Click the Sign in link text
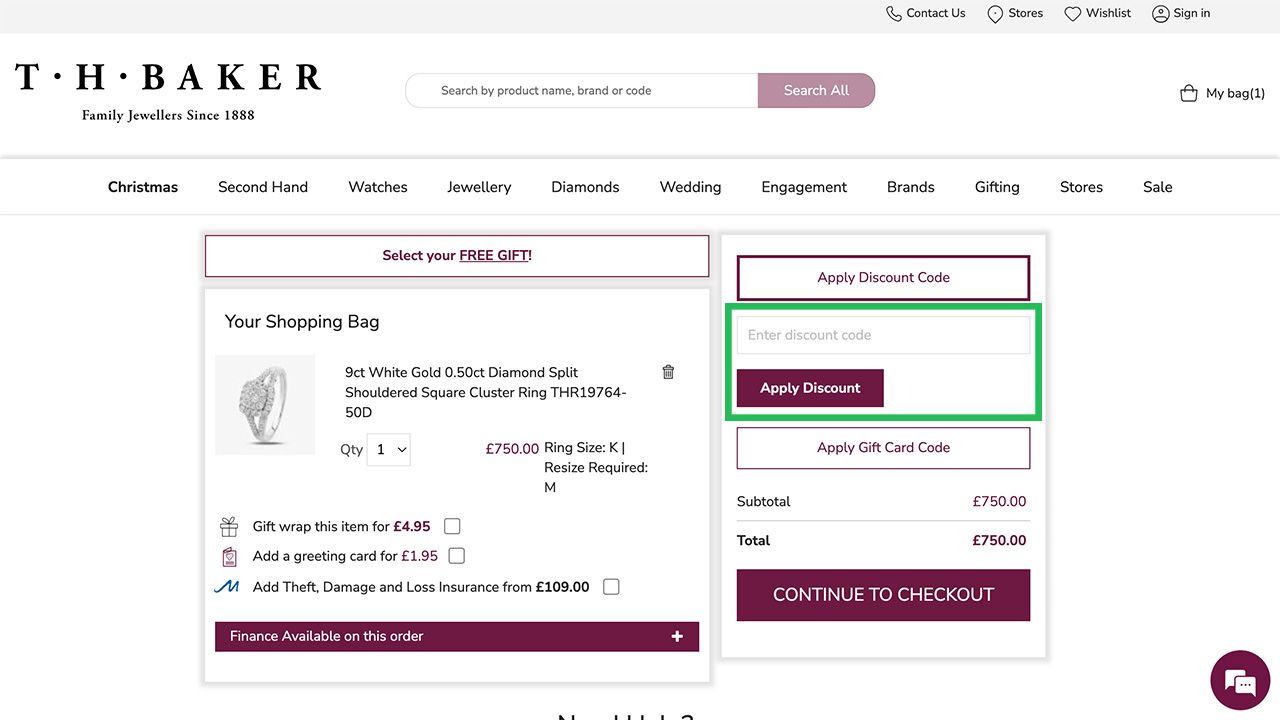Viewport: 1280px width, 720px height. [1192, 13]
